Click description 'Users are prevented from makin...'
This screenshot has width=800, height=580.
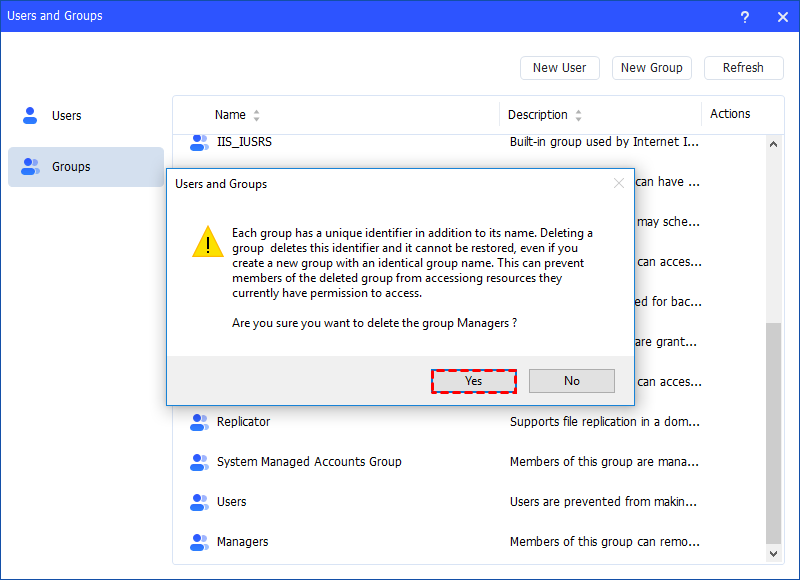tap(603, 502)
